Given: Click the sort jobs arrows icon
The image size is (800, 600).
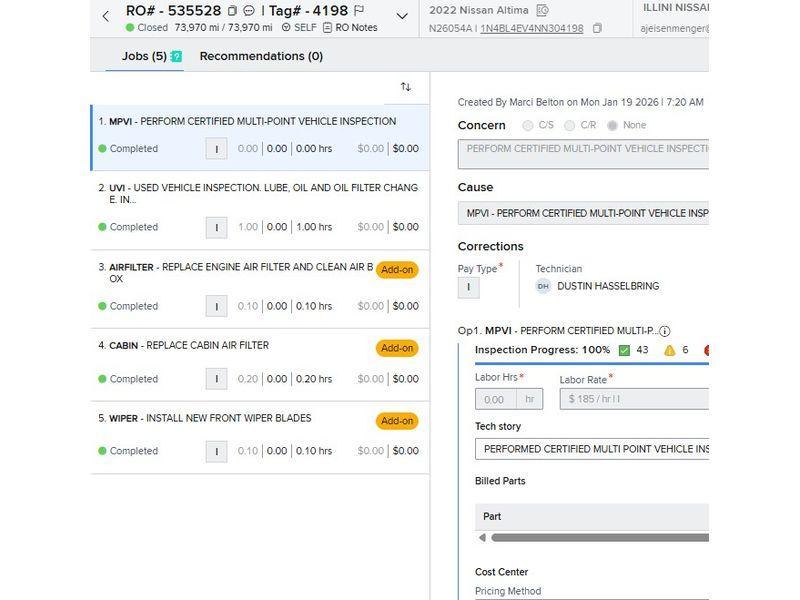Looking at the screenshot, I should pos(405,87).
